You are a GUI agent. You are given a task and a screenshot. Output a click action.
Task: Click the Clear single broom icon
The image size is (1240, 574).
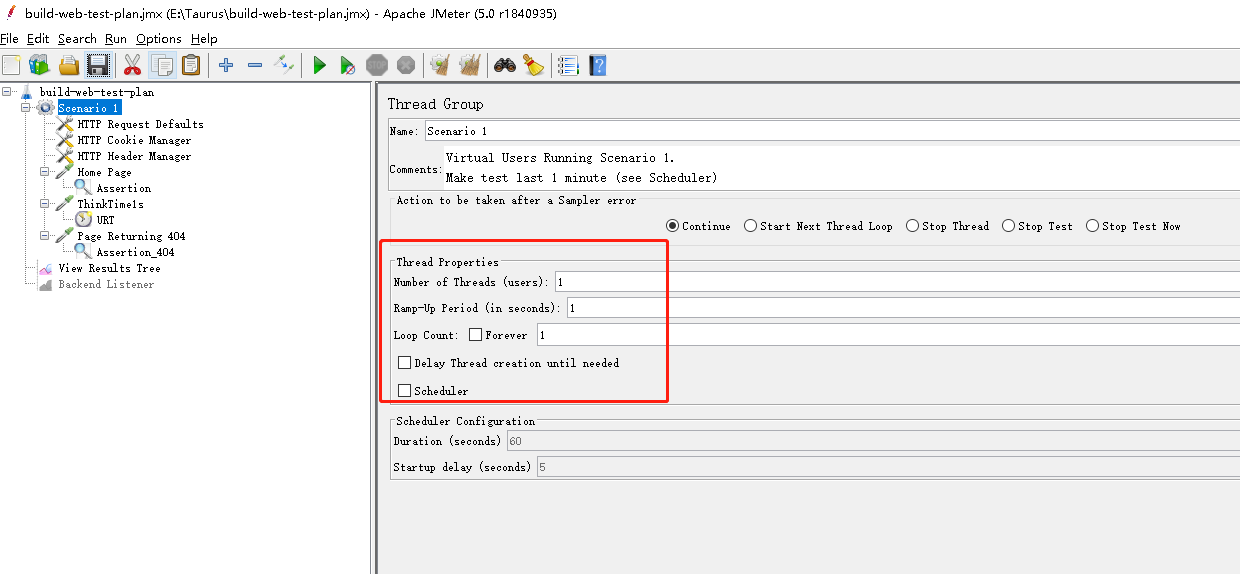tap(440, 65)
